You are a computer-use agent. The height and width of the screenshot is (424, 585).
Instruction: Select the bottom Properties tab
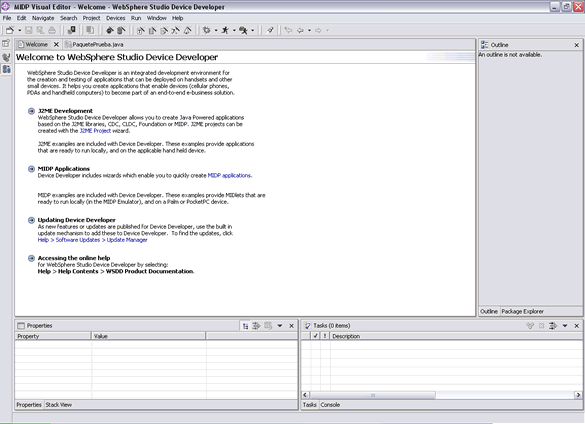click(x=29, y=405)
